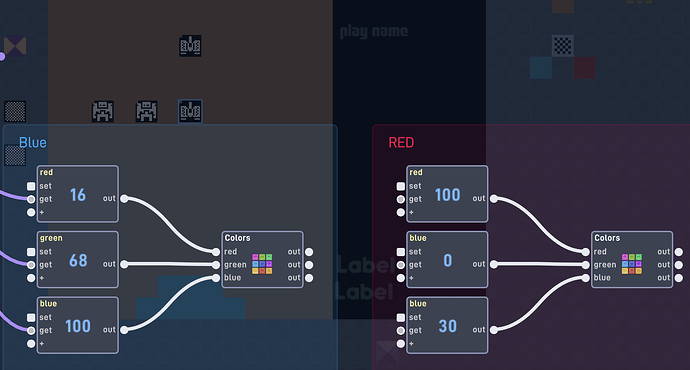Click blue-row out port on Blue group's Colors node
Viewport: 690px width, 370px height.
[x=309, y=278]
